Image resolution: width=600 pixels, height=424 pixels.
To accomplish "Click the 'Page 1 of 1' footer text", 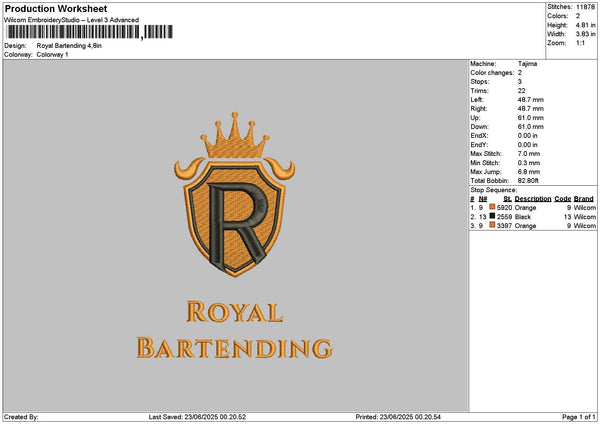I will (x=579, y=417).
